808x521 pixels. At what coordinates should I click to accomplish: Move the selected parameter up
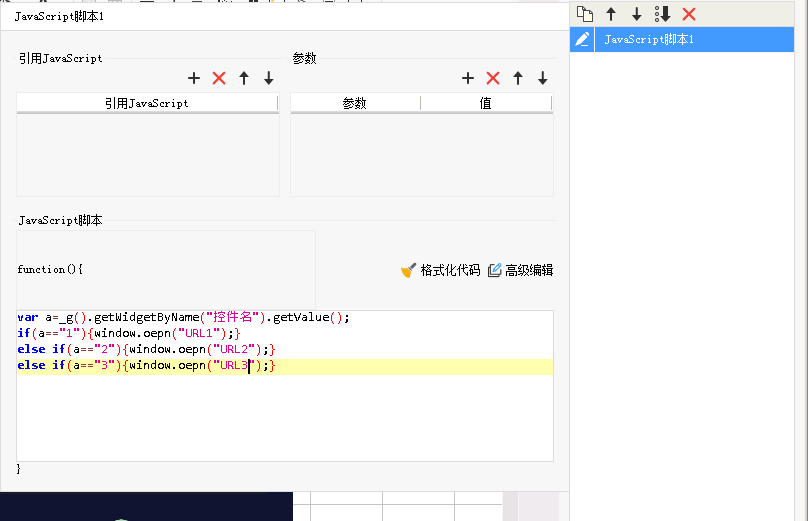pos(518,78)
